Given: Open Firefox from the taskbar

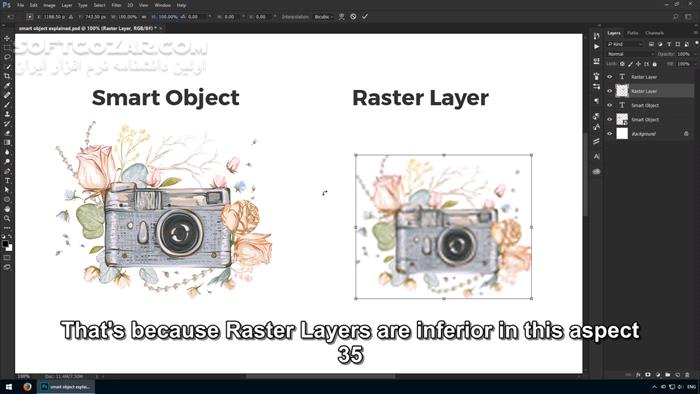Looking at the screenshot, I should pyautogui.click(x=27, y=386).
